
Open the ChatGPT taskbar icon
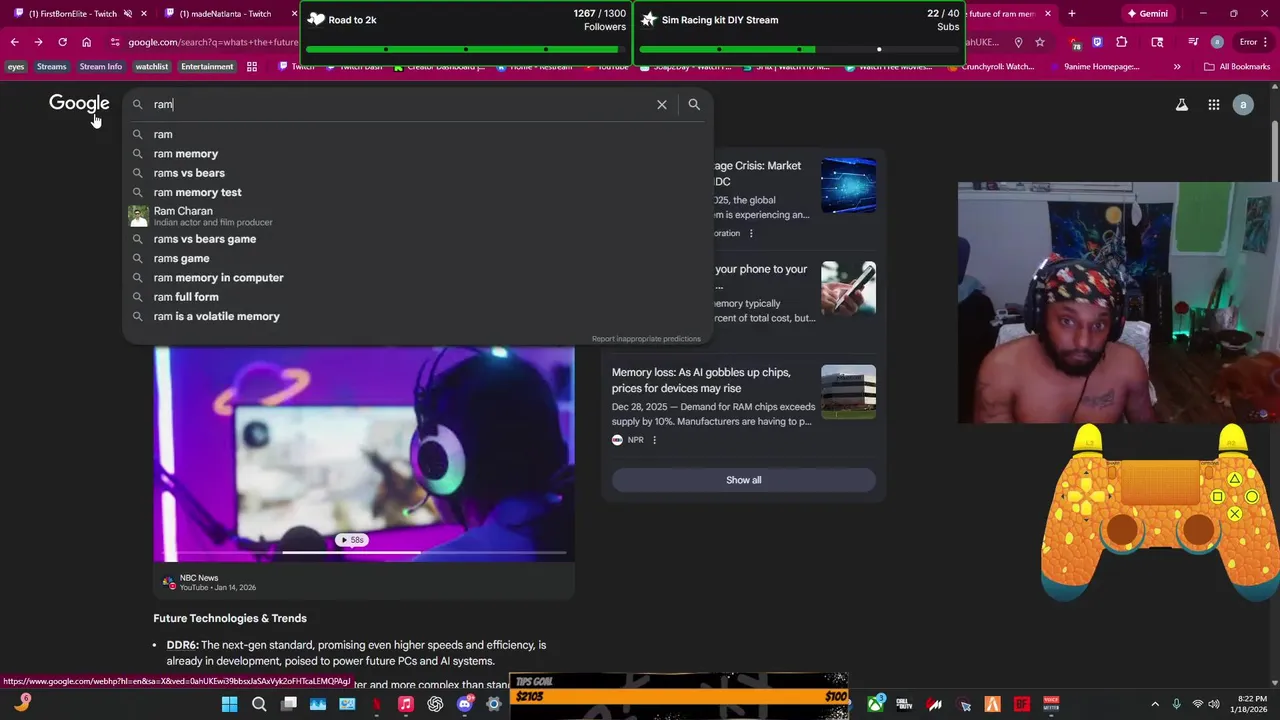(435, 704)
